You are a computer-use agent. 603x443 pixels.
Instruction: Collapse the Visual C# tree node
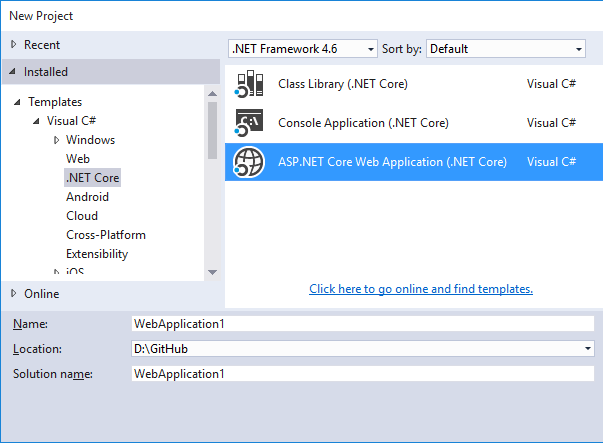(36, 121)
